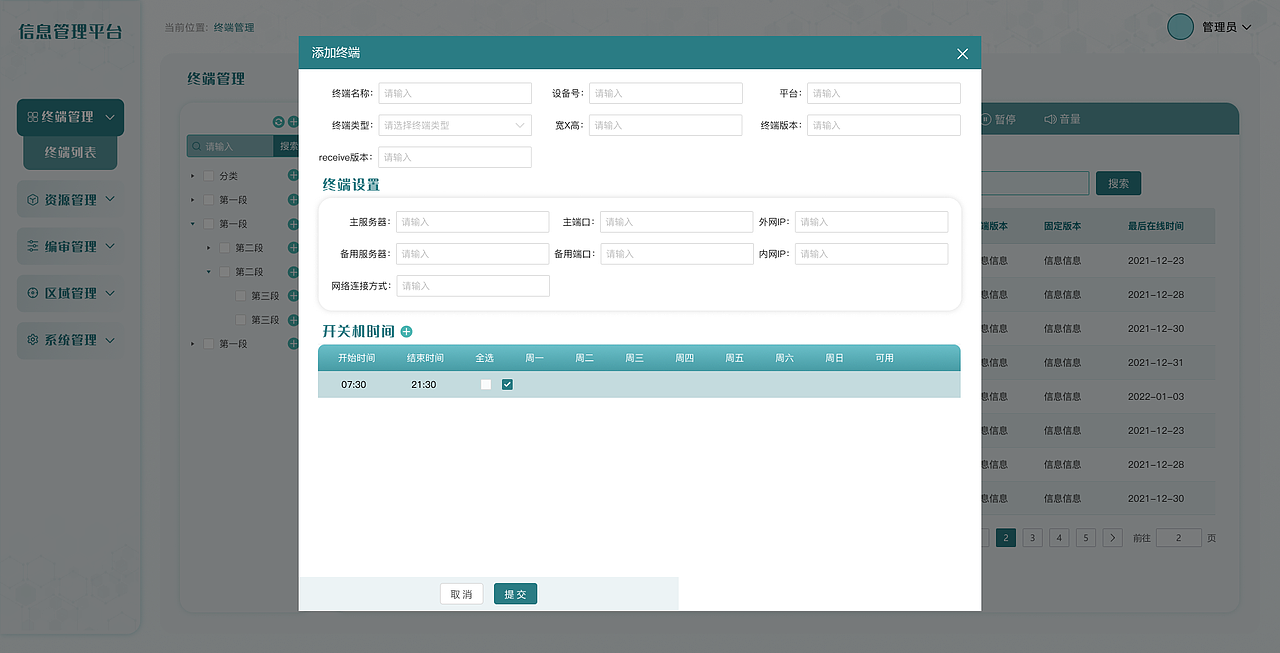The width and height of the screenshot is (1280, 653).
Task: Click the 前往 page number input
Action: coord(1178,537)
